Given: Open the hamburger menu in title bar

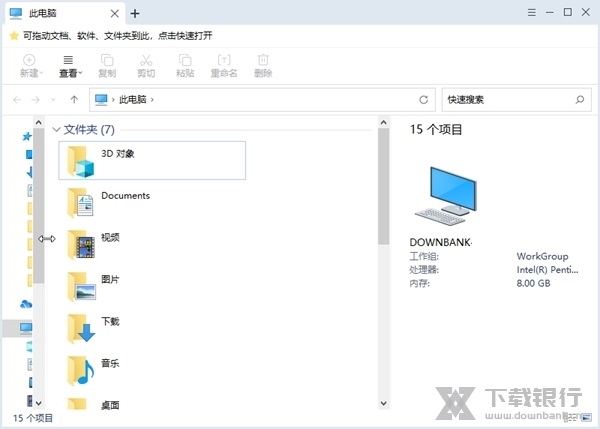Looking at the screenshot, I should coord(532,12).
